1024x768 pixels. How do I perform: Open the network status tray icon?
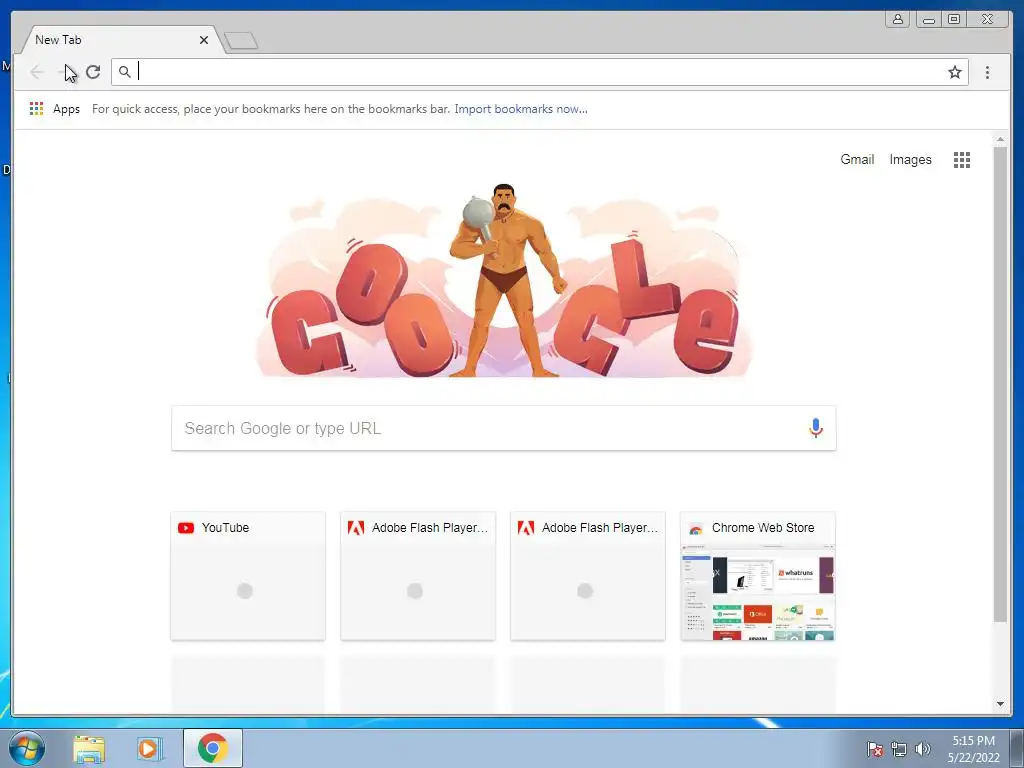coord(899,749)
